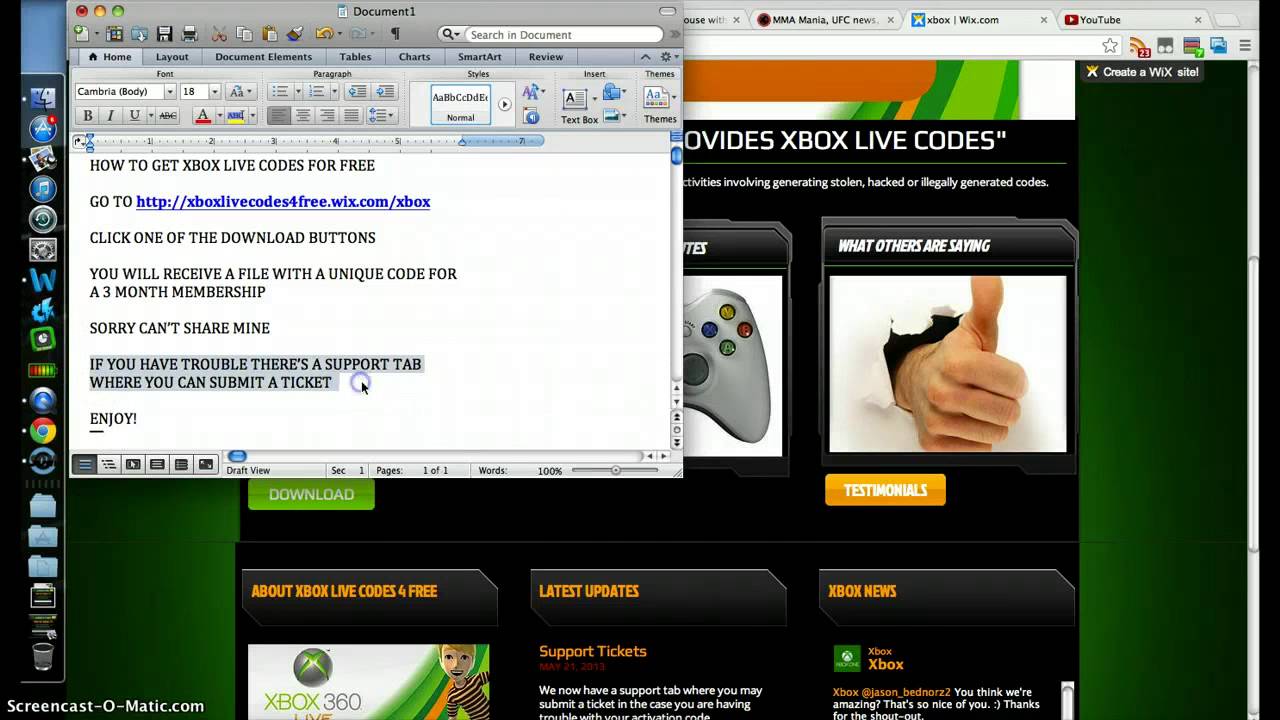
Task: Click the Undo arrow icon
Action: (323, 34)
